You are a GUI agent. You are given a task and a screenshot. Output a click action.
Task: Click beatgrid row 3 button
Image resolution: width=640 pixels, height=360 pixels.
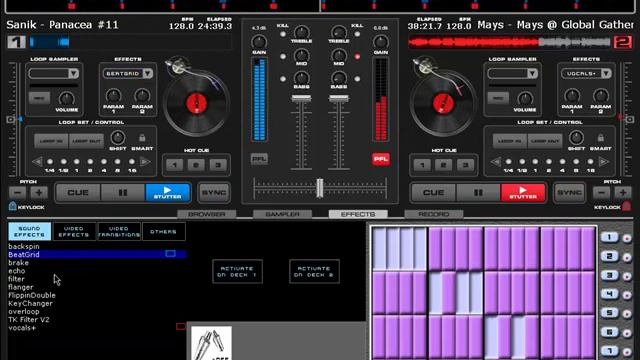pos(610,276)
